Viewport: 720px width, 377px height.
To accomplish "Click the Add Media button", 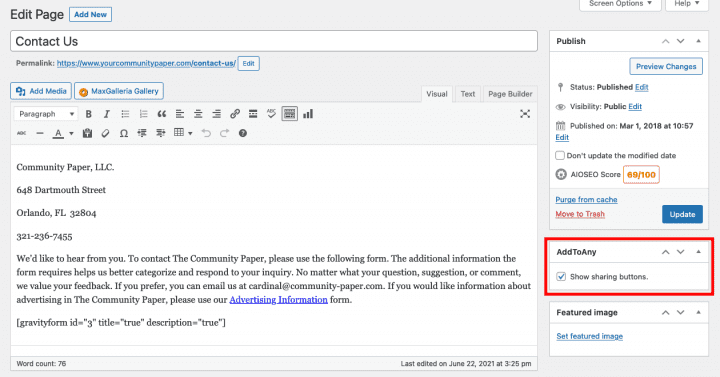I will point(41,91).
